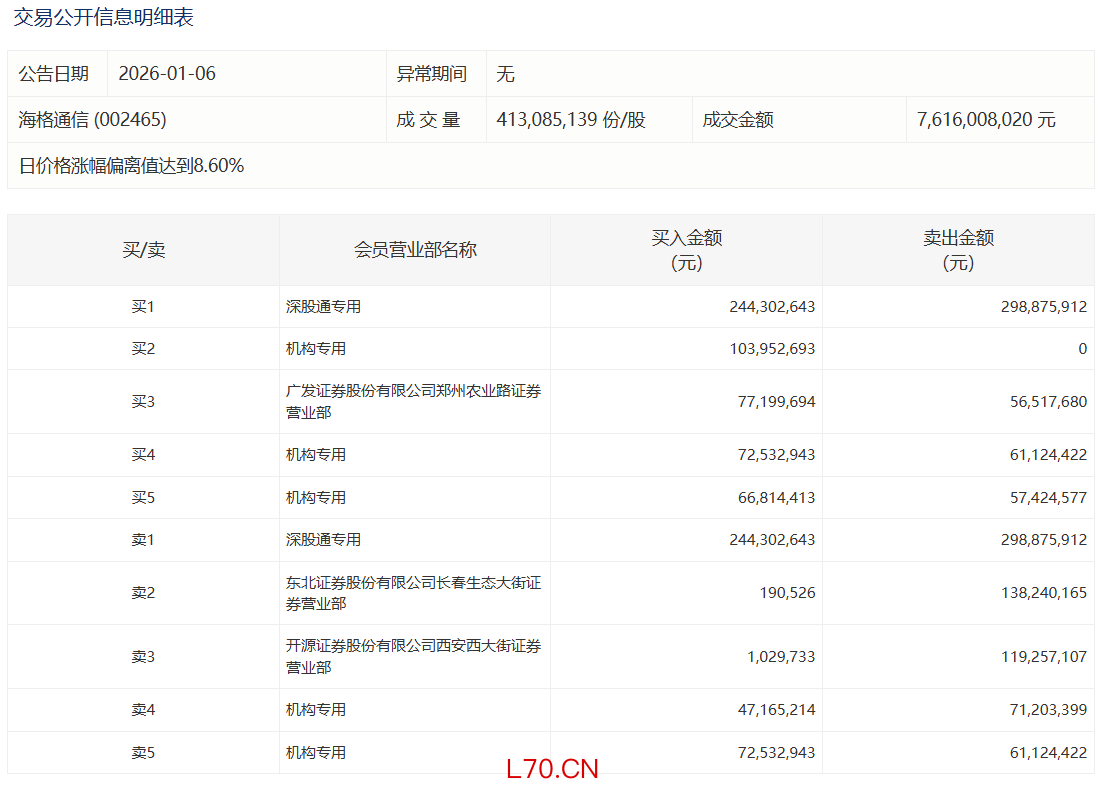The width and height of the screenshot is (1105, 789).
Task: Click the 会员营业部名称 column header
Action: 415,250
